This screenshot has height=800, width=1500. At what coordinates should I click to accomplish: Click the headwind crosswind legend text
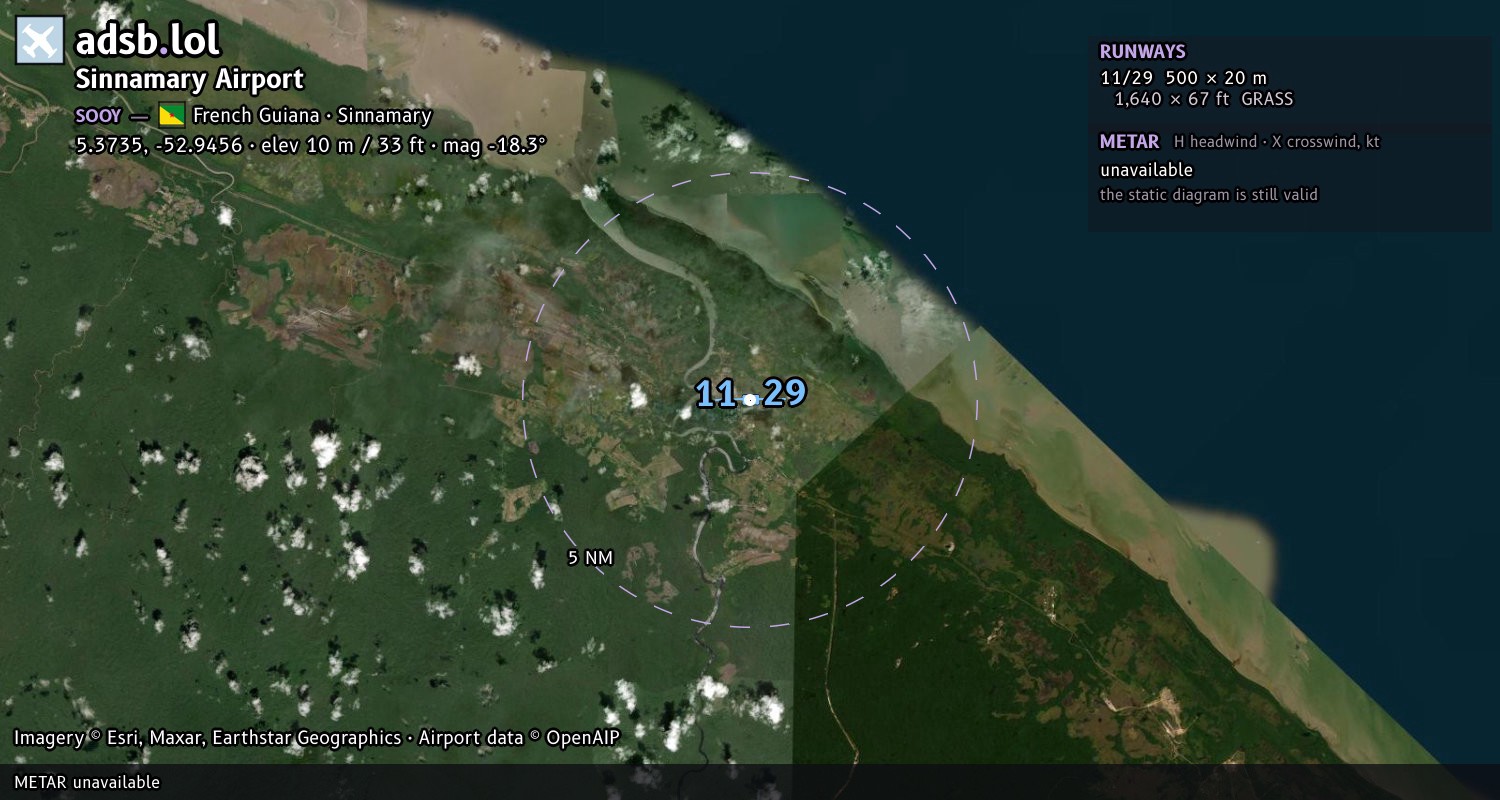click(1277, 142)
